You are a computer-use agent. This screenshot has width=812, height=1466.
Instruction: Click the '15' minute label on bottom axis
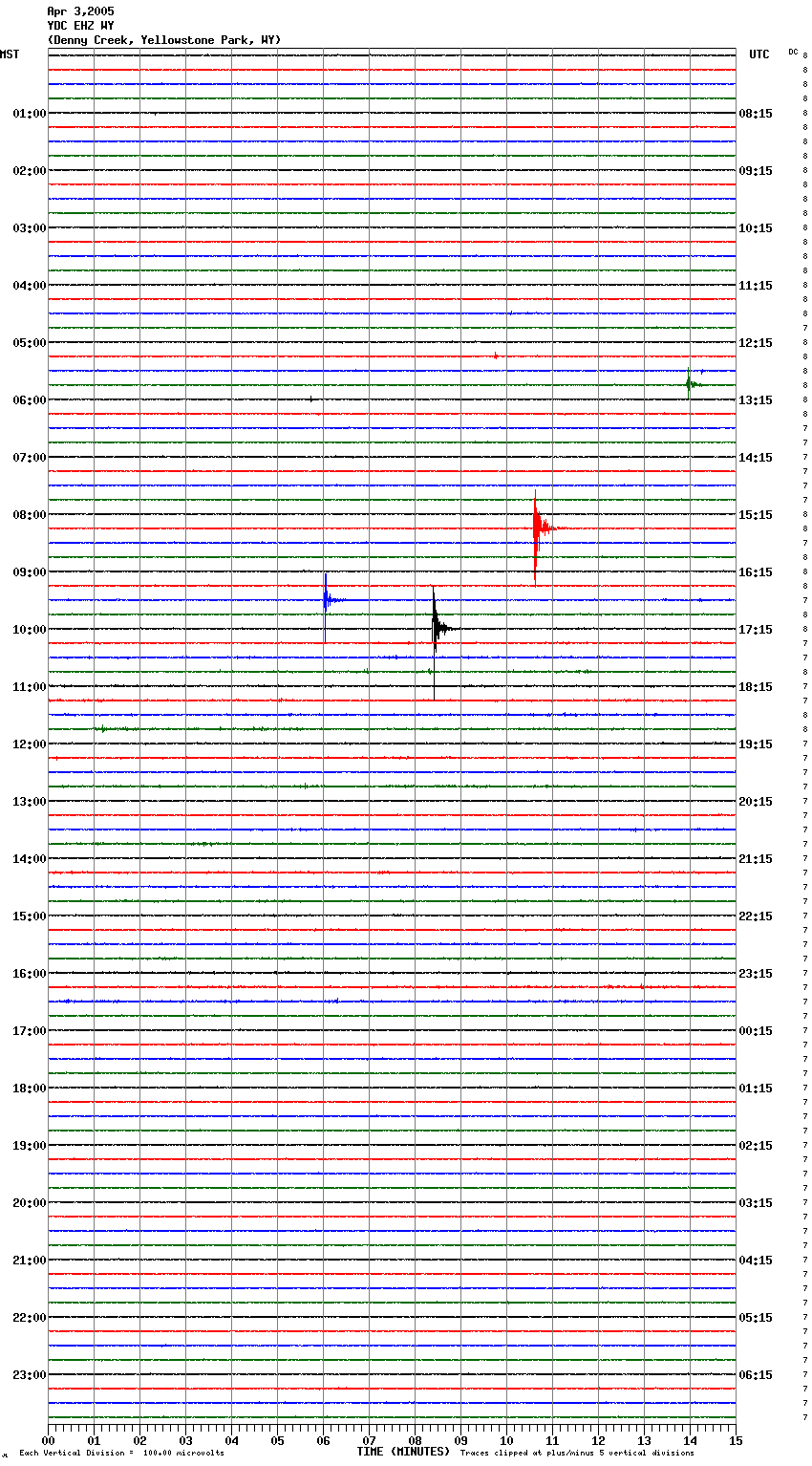(x=736, y=1440)
